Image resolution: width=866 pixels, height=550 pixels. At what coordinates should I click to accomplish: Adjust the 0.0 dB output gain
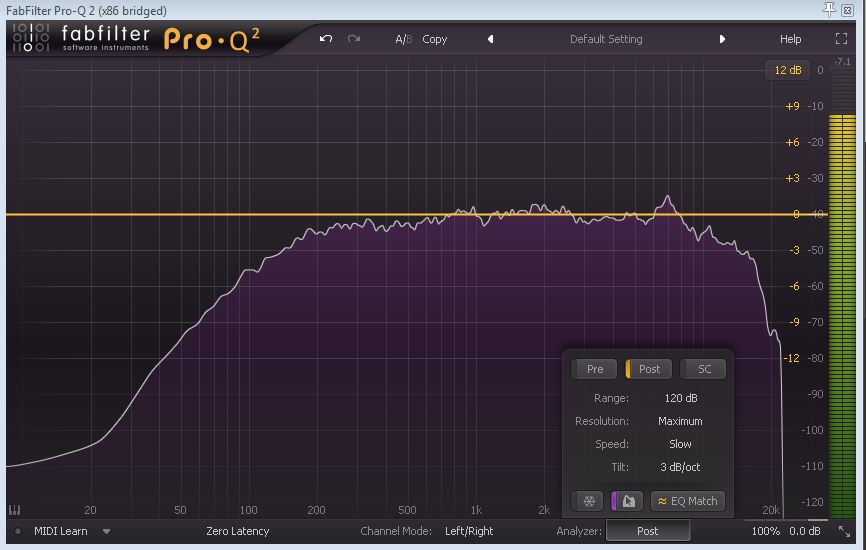(805, 531)
